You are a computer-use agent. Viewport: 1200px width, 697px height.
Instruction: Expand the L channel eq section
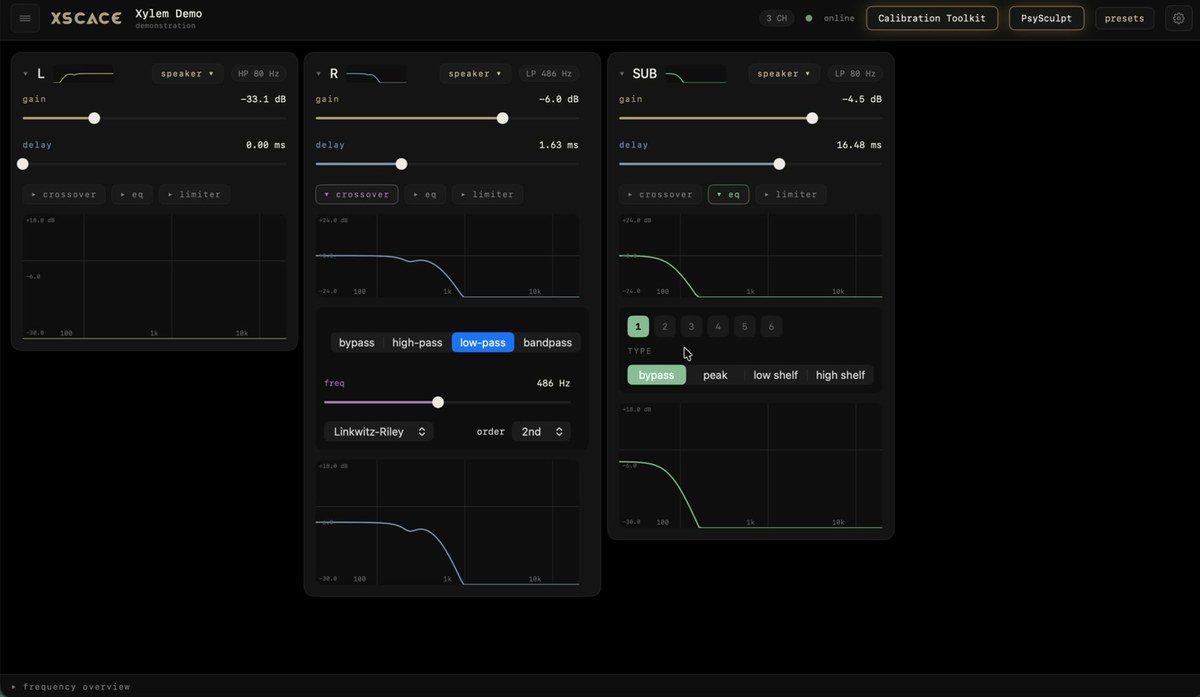pyautogui.click(x=132, y=194)
